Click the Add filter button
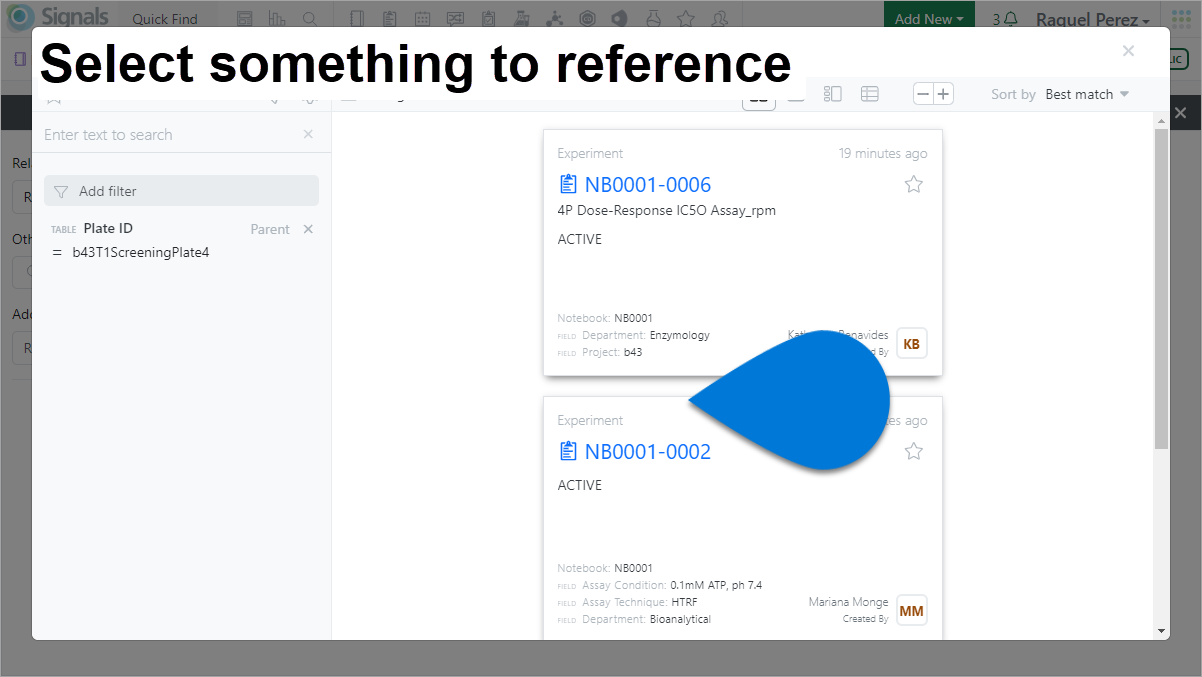 [181, 191]
